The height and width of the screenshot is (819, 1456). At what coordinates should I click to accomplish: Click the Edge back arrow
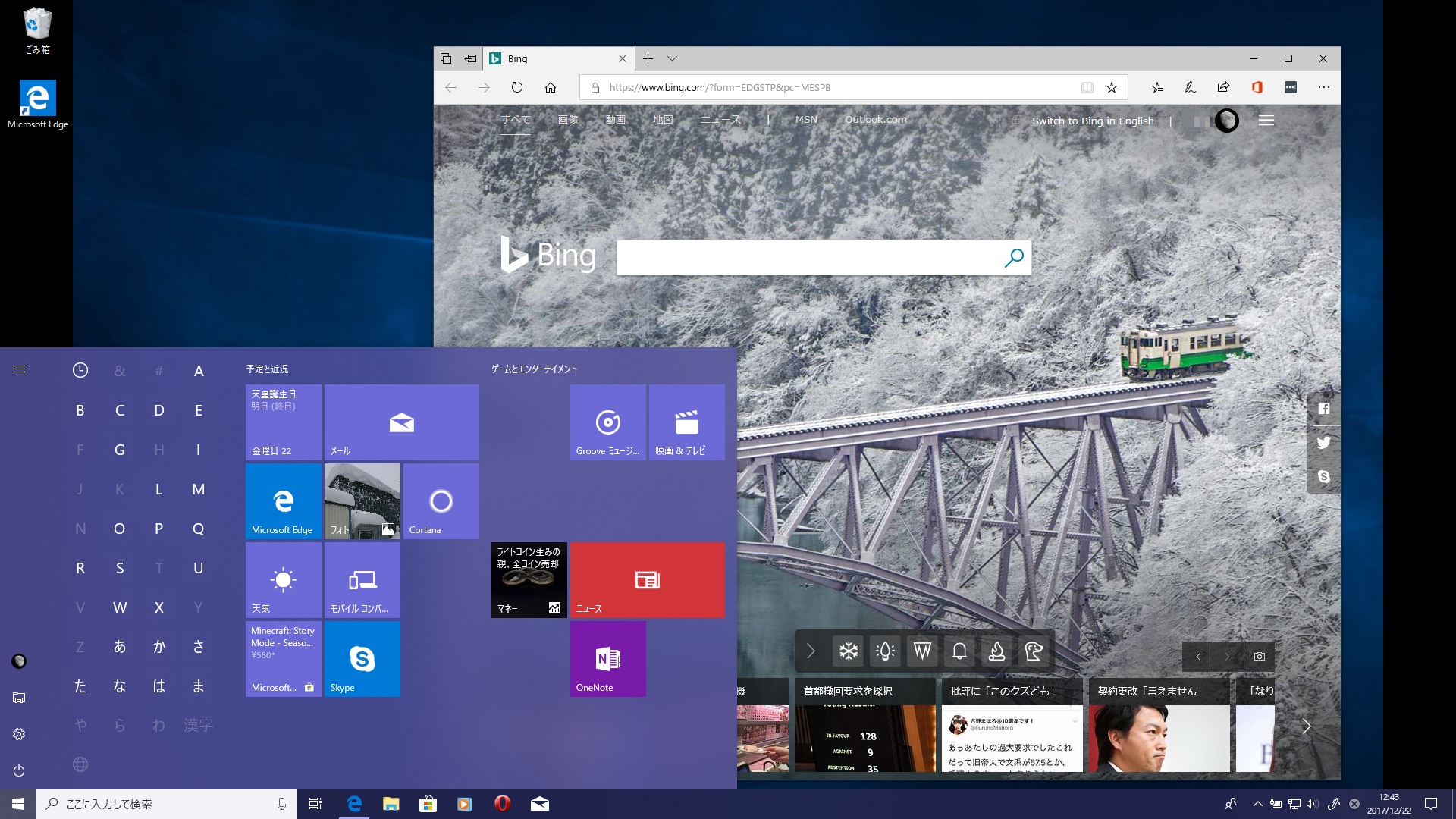point(450,87)
